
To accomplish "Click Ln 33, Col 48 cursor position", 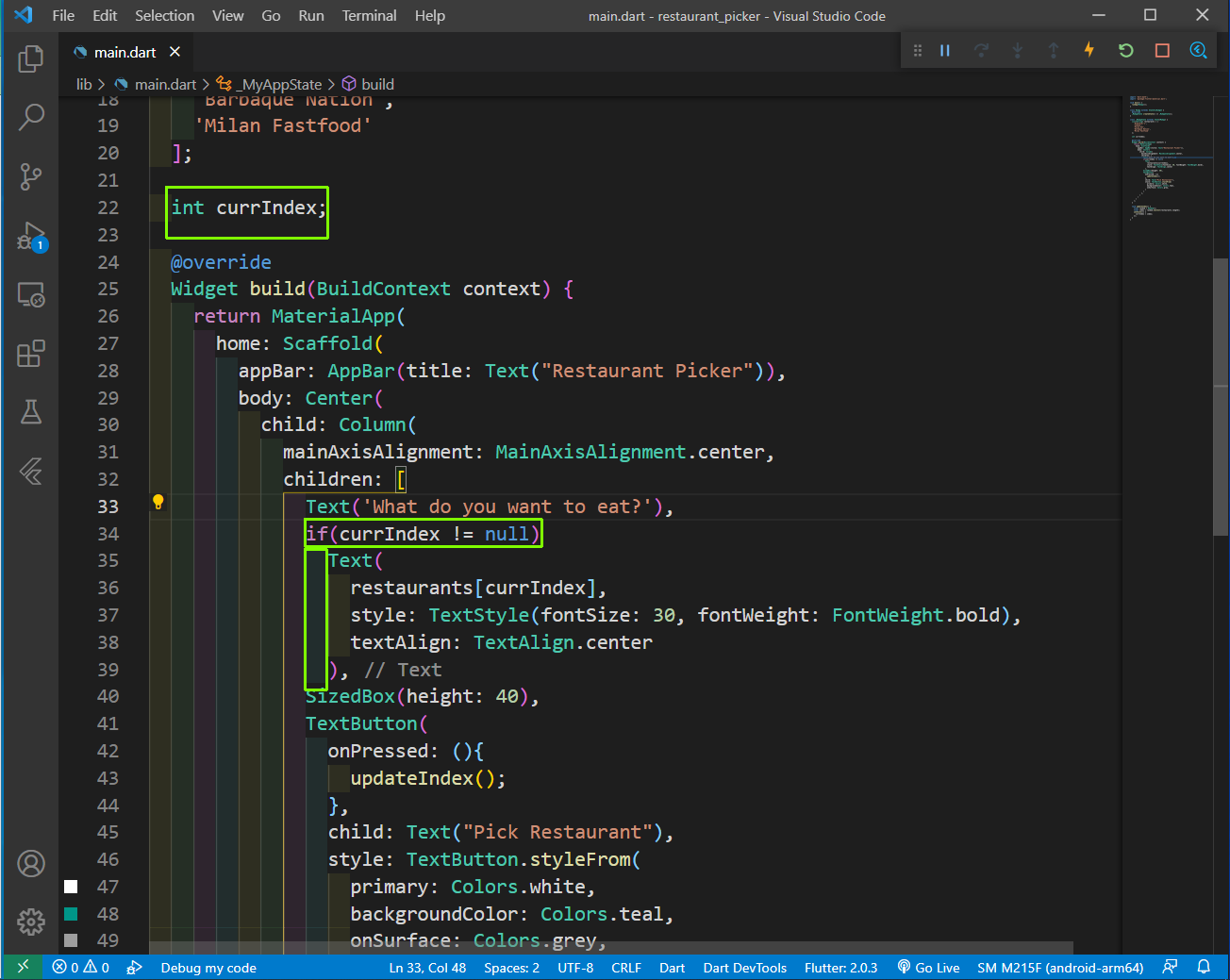I will coord(427,968).
